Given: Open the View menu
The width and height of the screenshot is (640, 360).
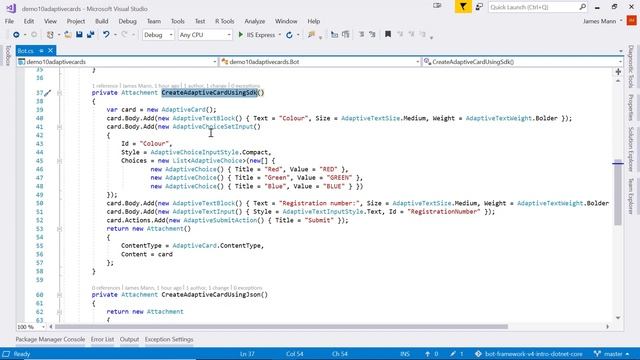Looking at the screenshot, I should coord(50,21).
